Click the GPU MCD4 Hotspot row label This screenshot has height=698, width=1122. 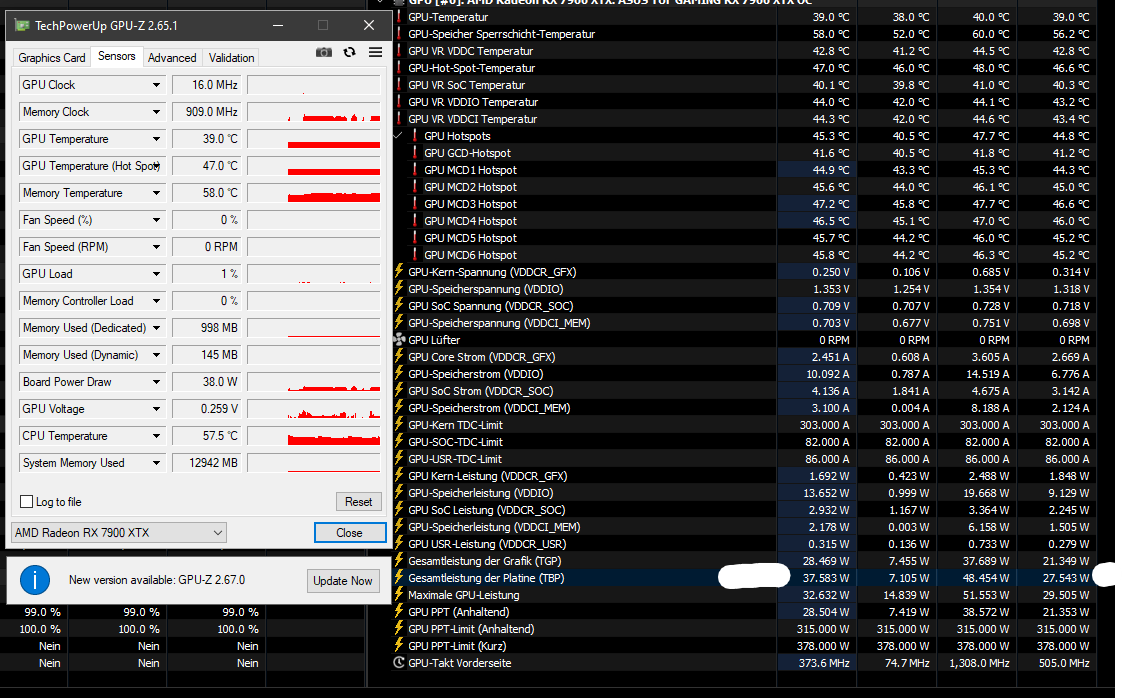point(470,221)
